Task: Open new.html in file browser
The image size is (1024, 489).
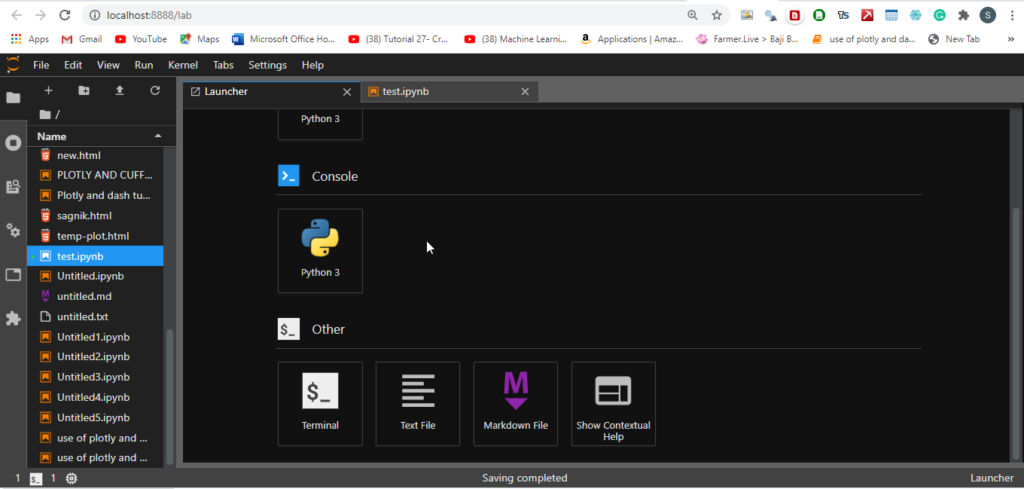Action: [95, 155]
